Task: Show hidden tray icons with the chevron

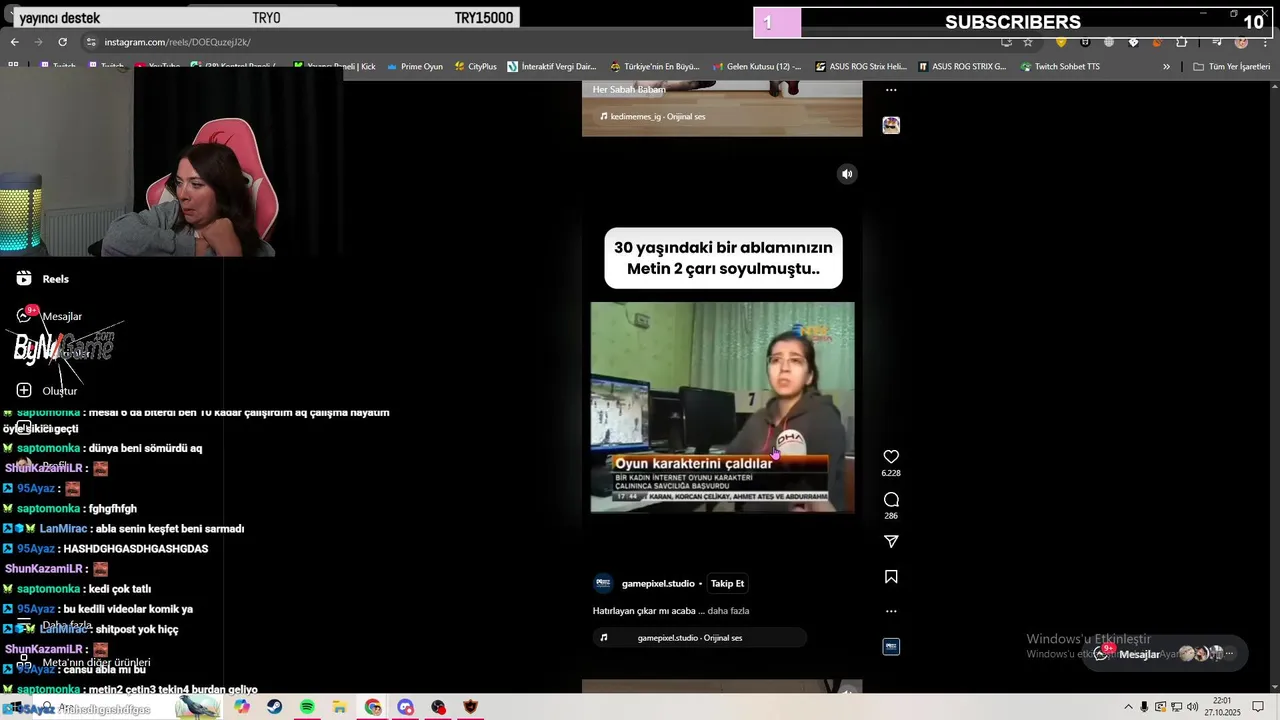Action: 1129,707
